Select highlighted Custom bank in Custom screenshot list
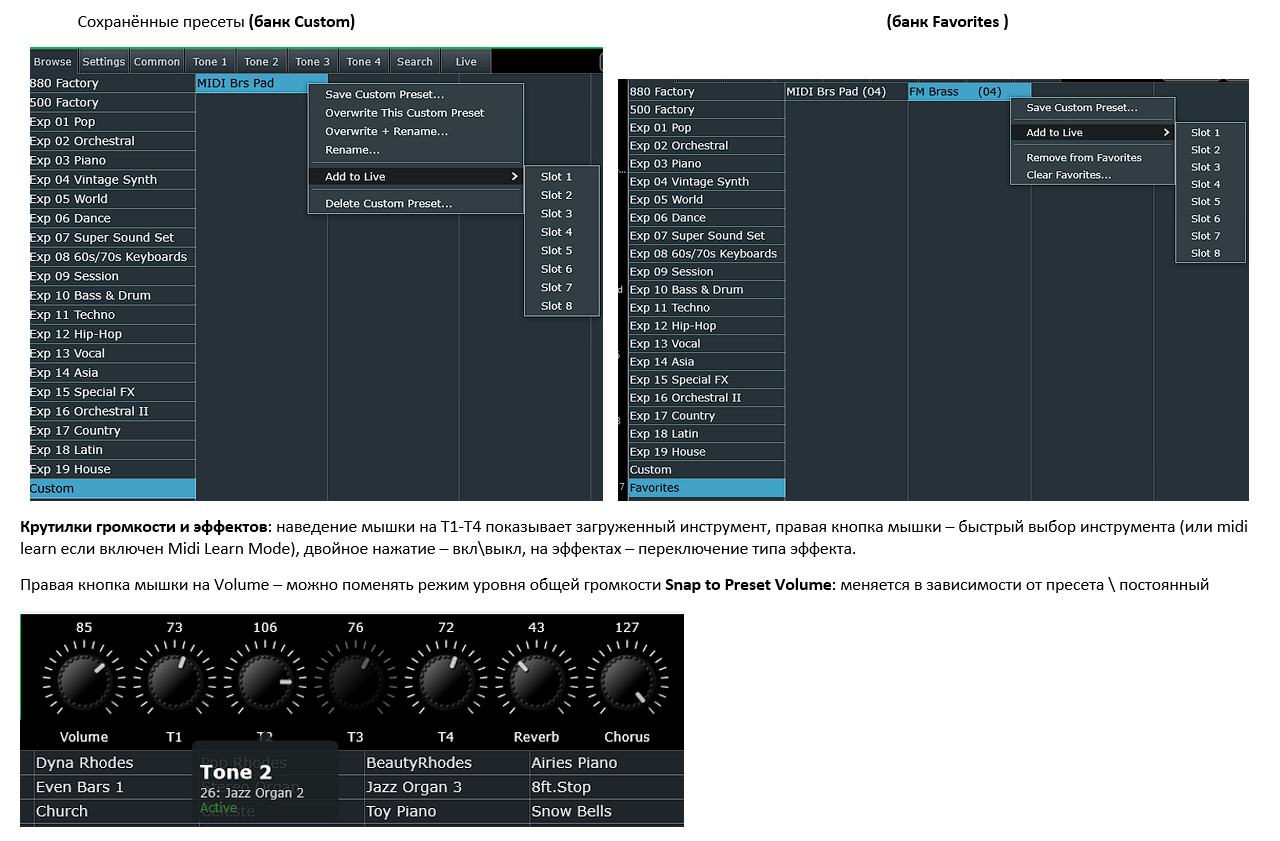 pyautogui.click(x=113, y=489)
